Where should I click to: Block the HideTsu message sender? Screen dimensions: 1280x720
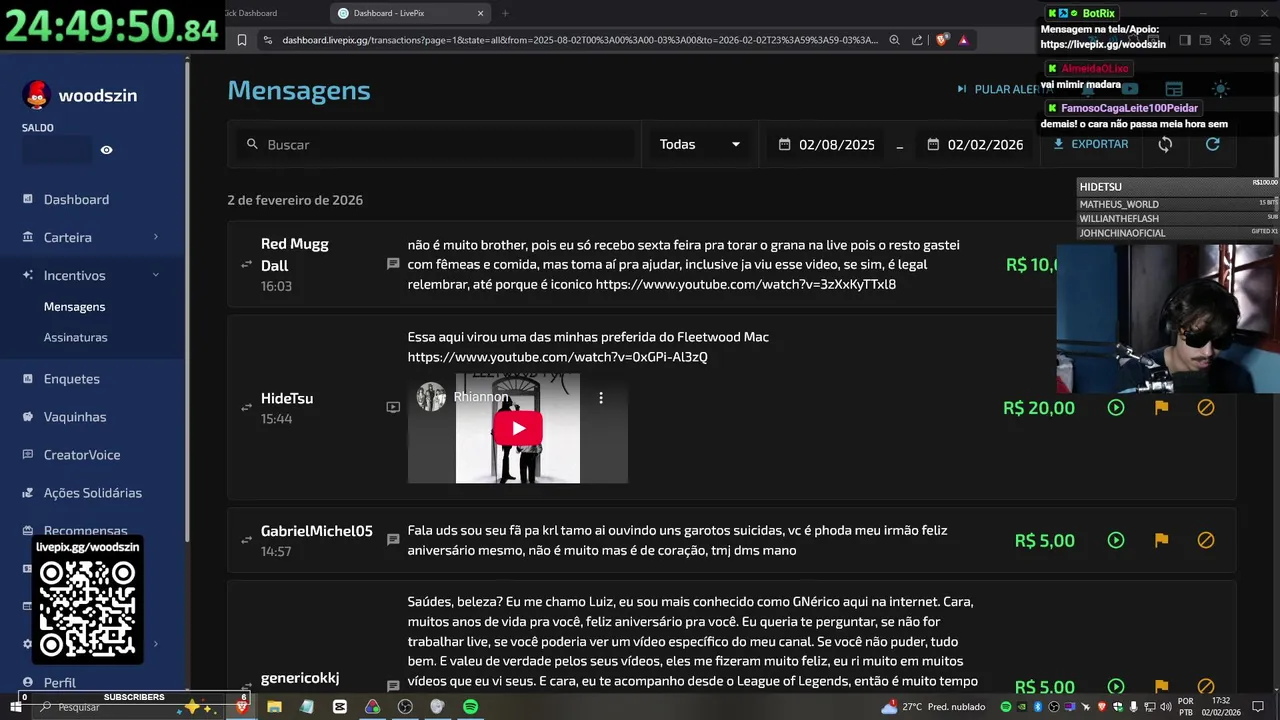coord(1206,407)
